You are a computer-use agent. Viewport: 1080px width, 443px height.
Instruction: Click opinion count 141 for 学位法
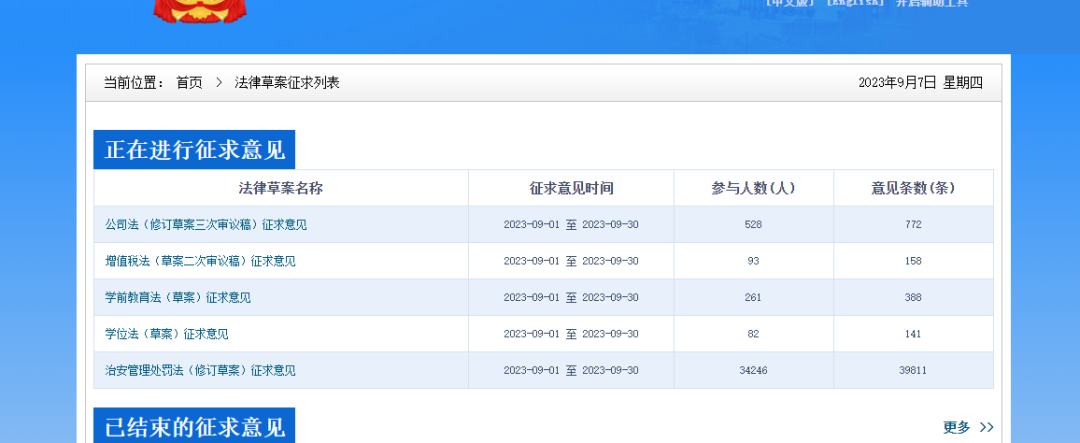point(913,334)
